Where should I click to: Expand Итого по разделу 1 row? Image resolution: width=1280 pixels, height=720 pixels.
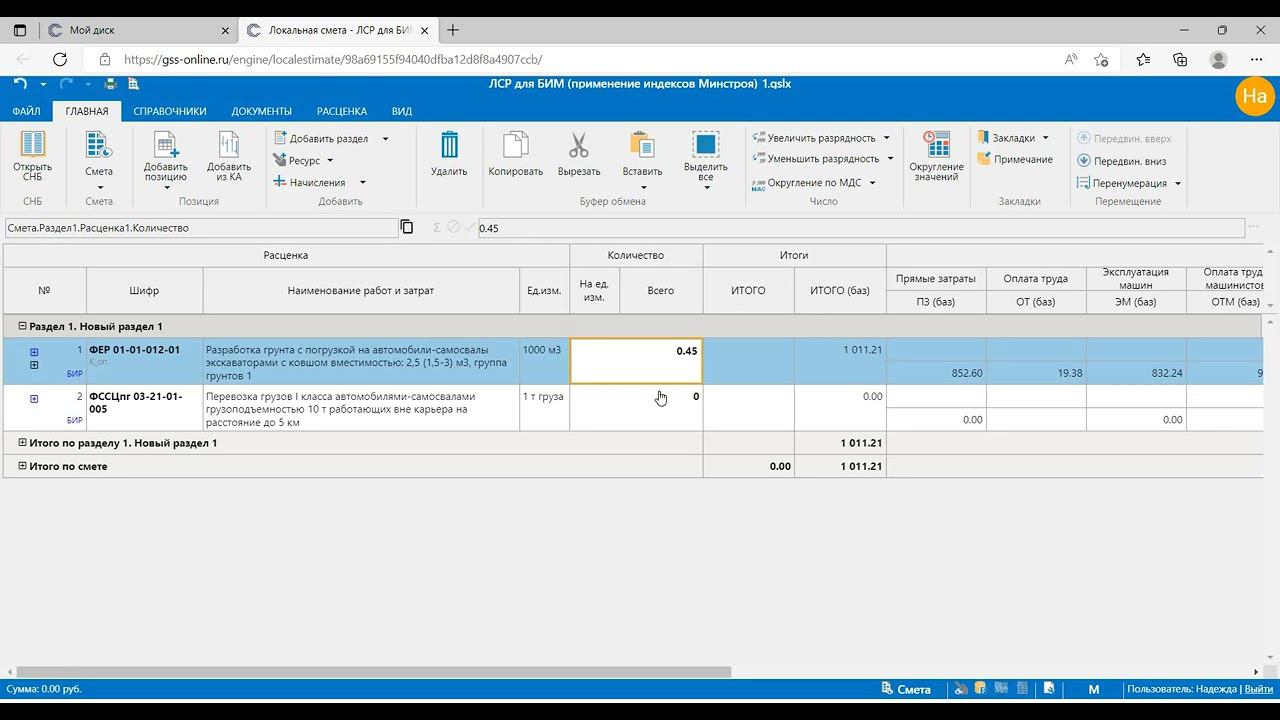[x=22, y=442]
